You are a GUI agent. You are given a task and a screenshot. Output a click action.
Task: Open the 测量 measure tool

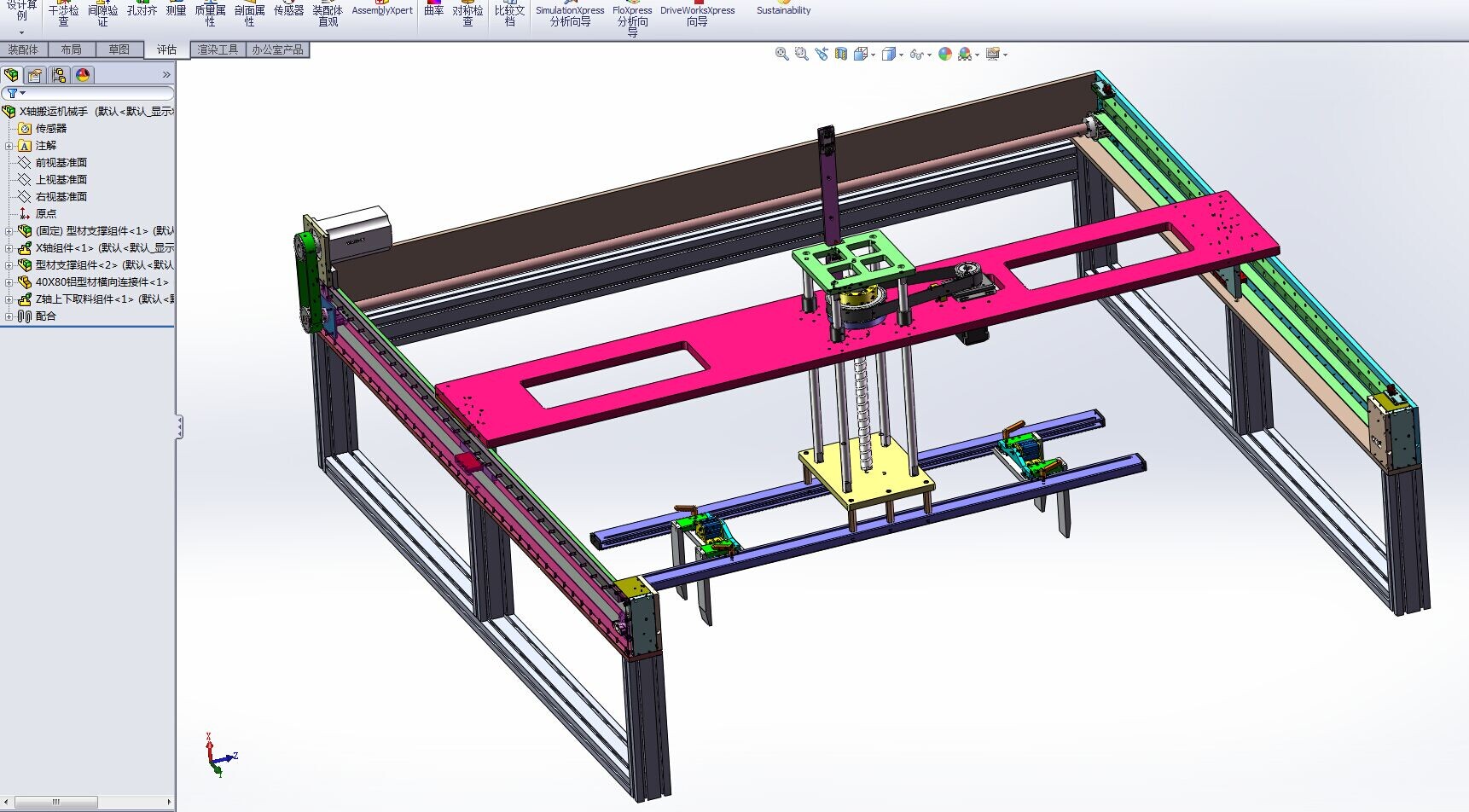(x=176, y=9)
